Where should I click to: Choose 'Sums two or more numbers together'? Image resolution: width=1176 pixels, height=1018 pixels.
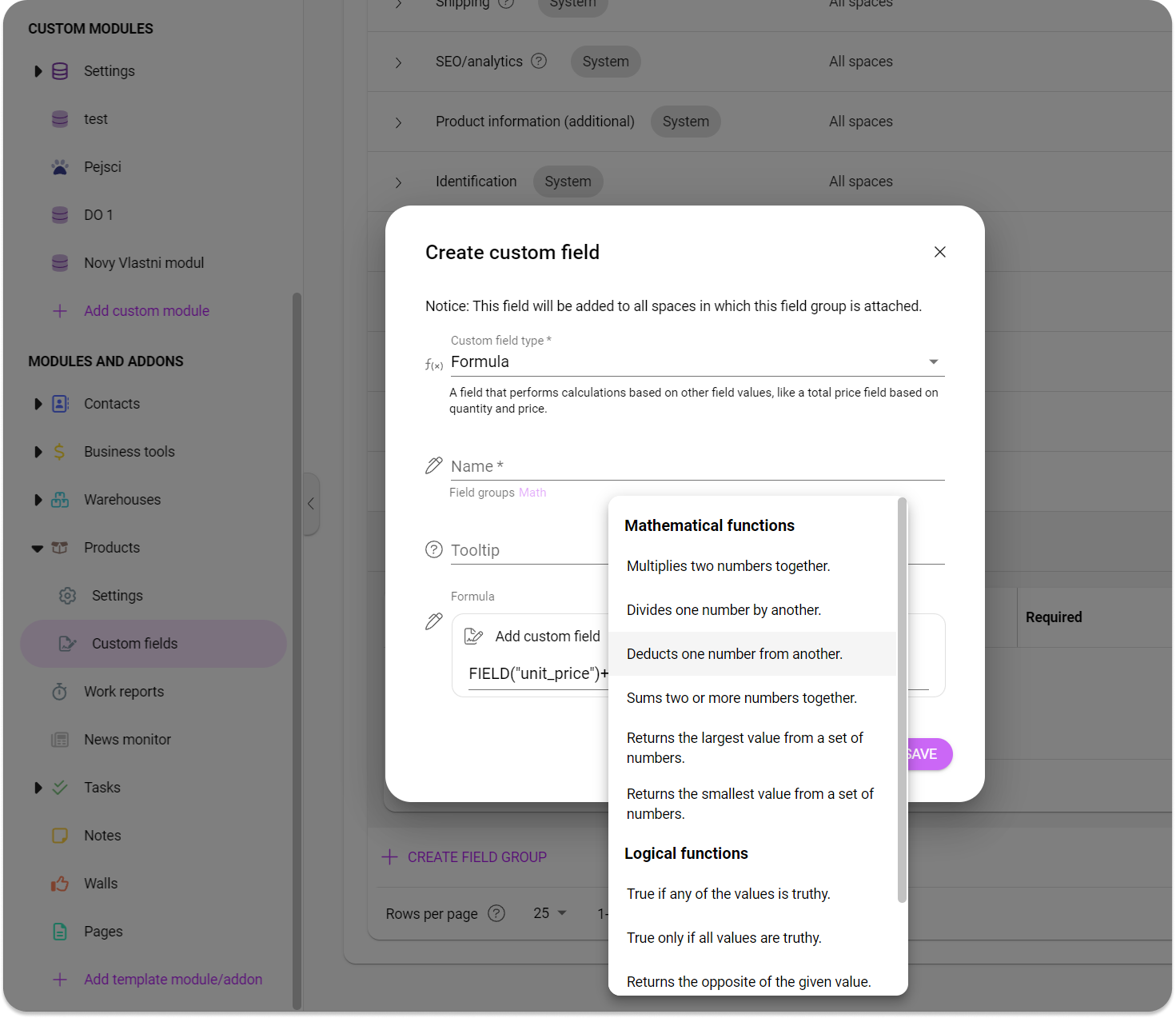click(x=741, y=697)
